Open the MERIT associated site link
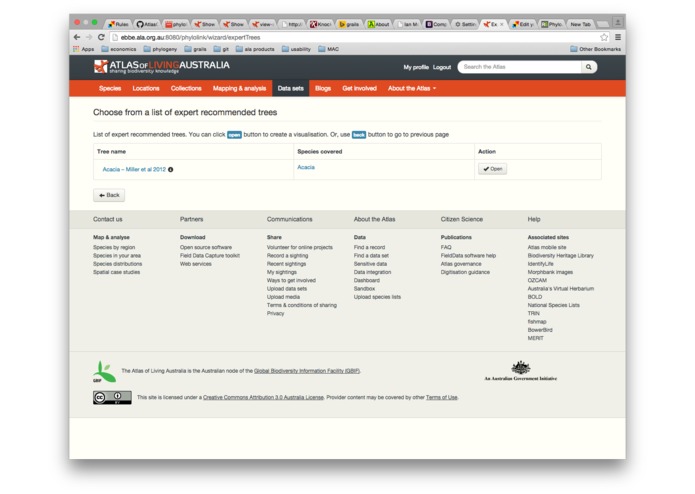 (535, 338)
